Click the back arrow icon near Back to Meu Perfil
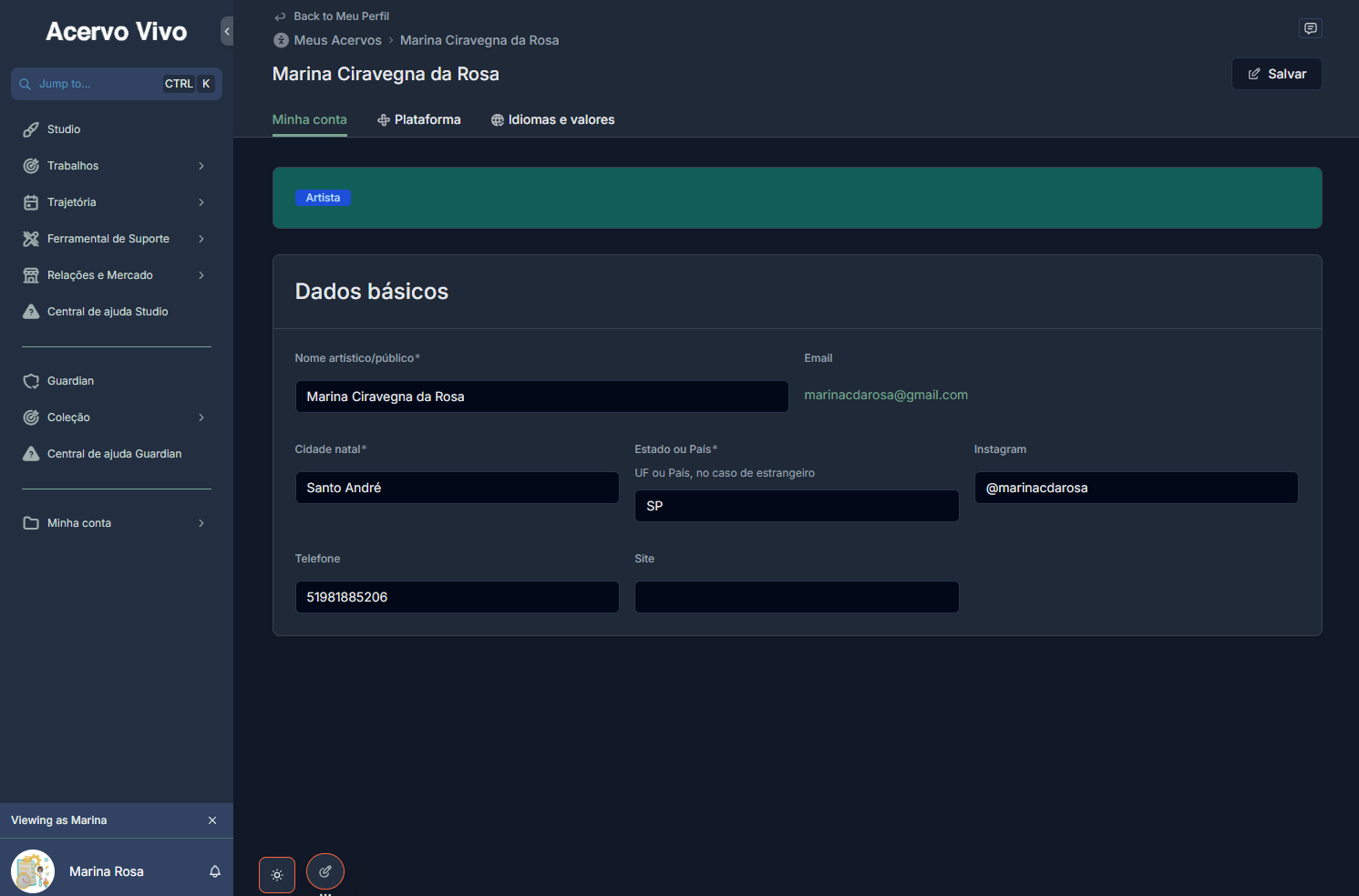The height and width of the screenshot is (896, 1359). pos(281,16)
